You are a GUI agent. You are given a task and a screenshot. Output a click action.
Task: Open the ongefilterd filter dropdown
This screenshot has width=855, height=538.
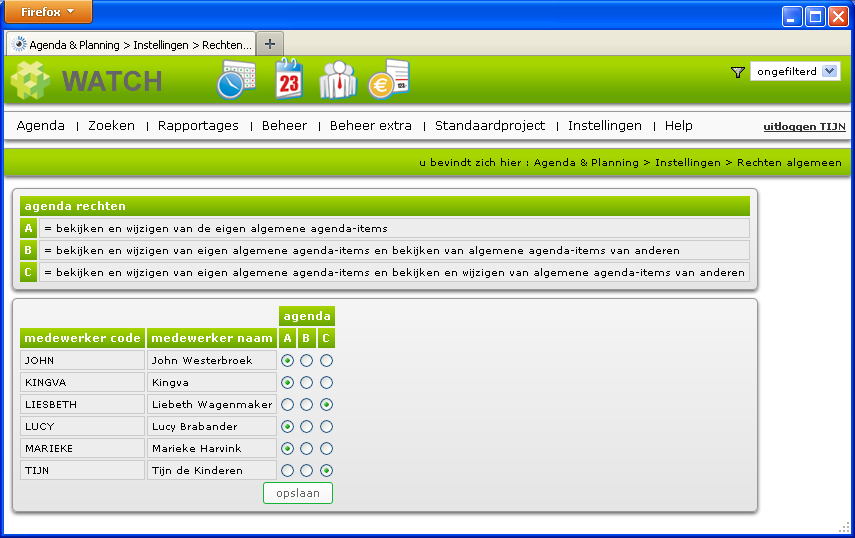click(795, 71)
